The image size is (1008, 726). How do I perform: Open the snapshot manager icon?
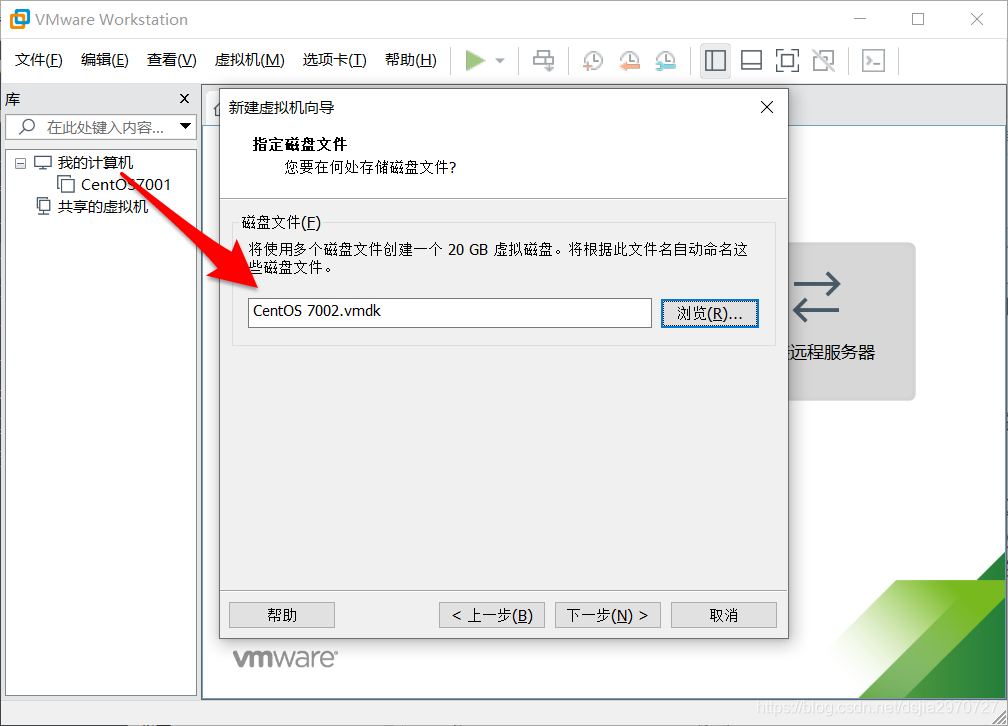click(665, 60)
